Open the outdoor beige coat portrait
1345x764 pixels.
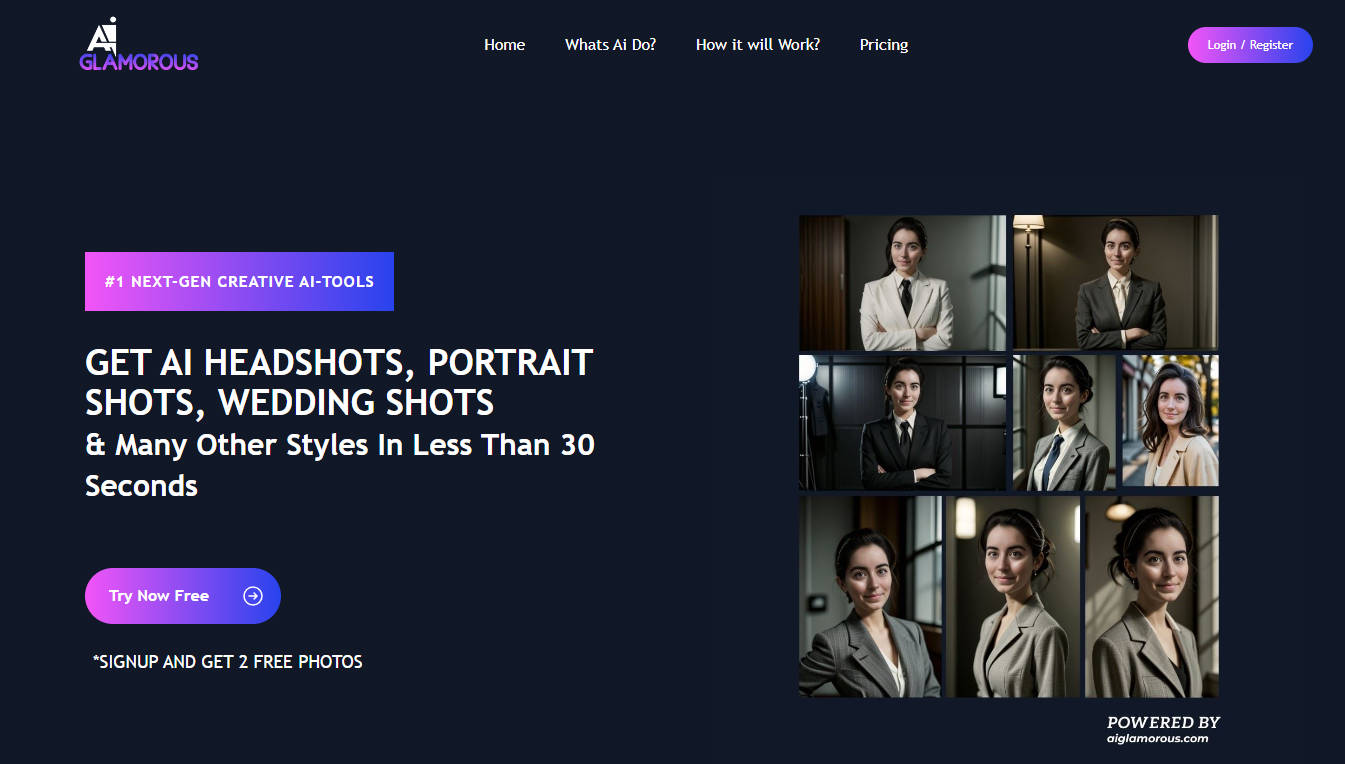1168,420
